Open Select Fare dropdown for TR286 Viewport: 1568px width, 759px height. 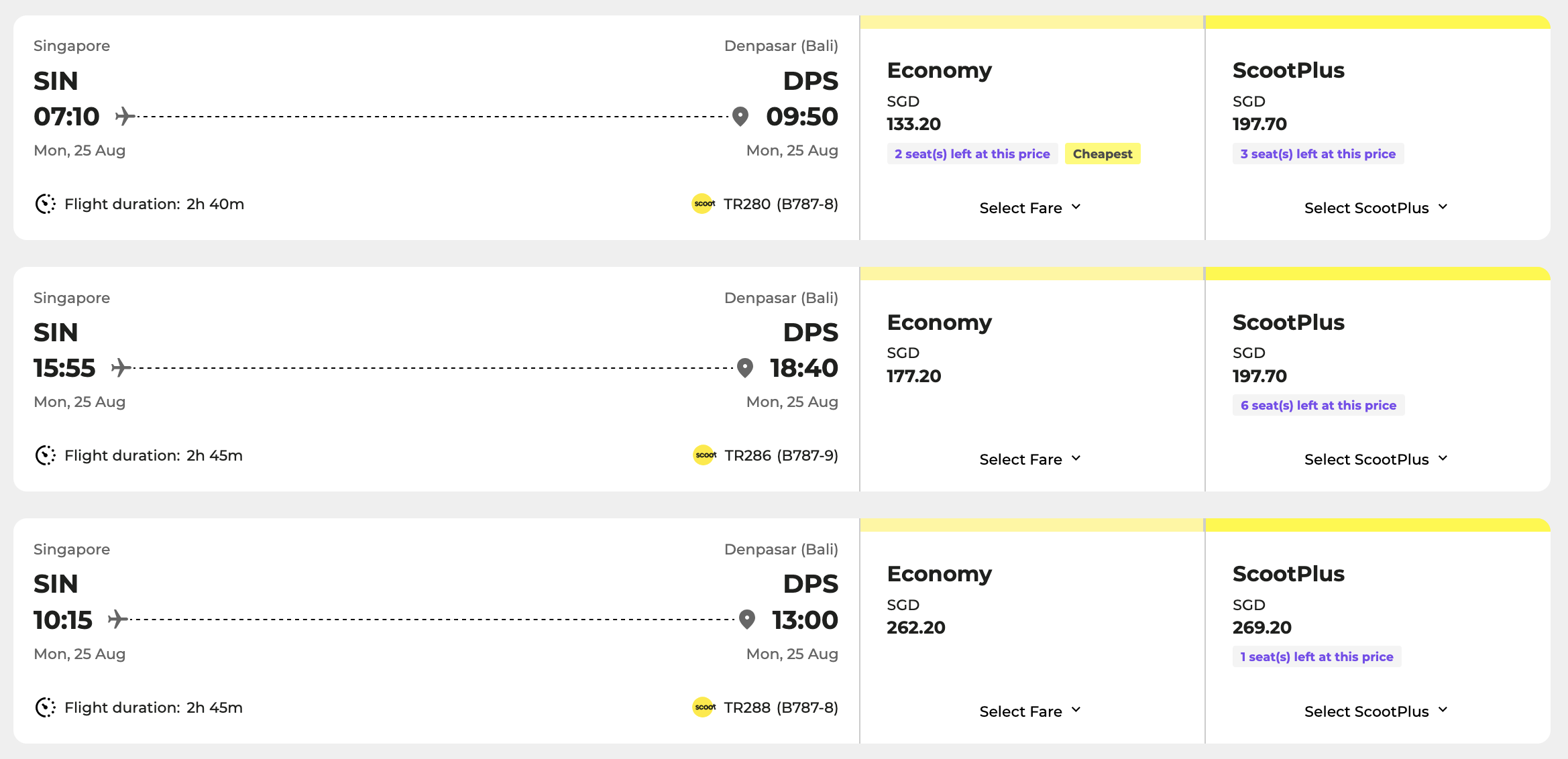1030,459
